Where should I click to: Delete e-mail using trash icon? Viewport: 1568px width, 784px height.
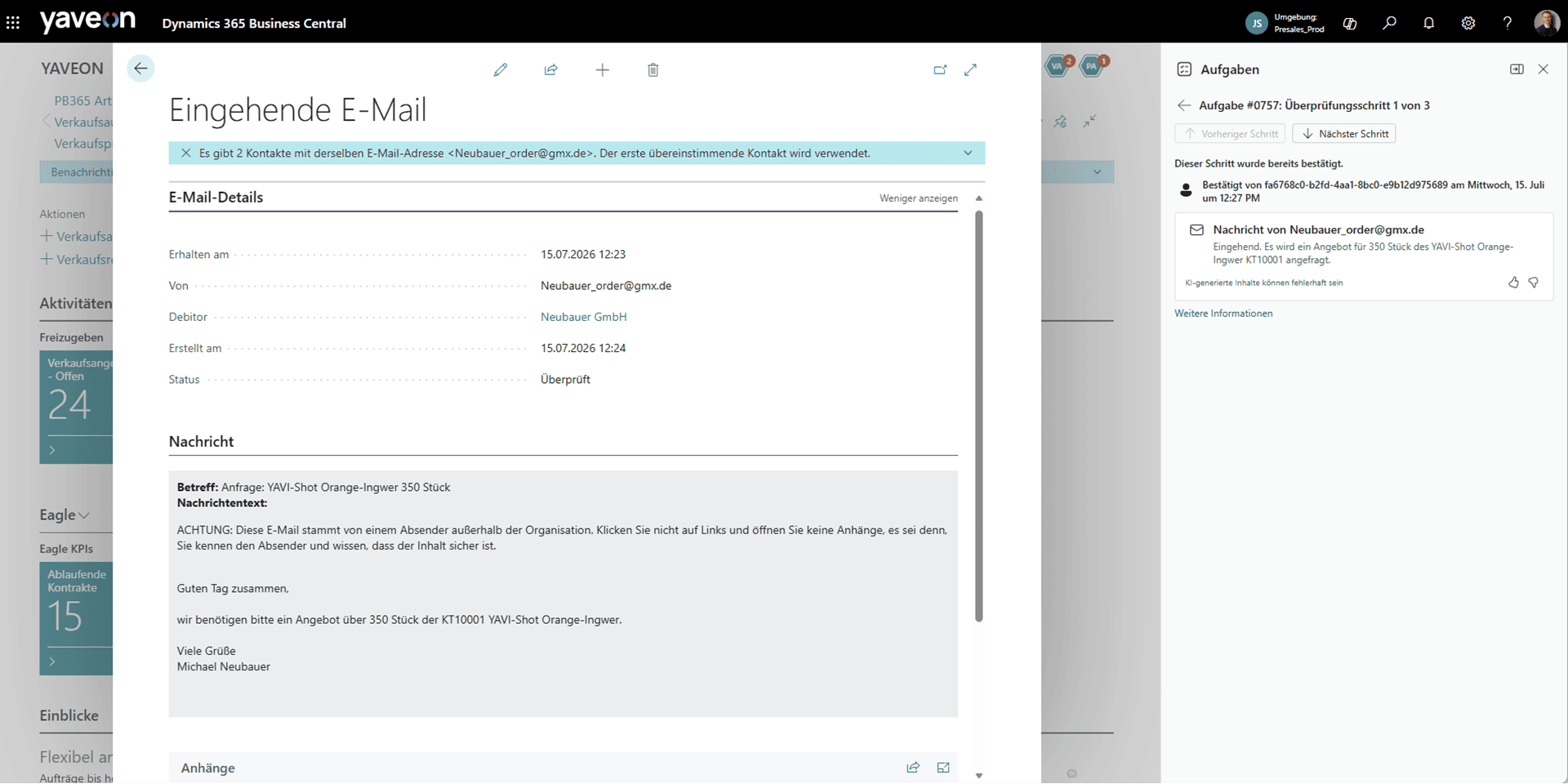point(653,70)
